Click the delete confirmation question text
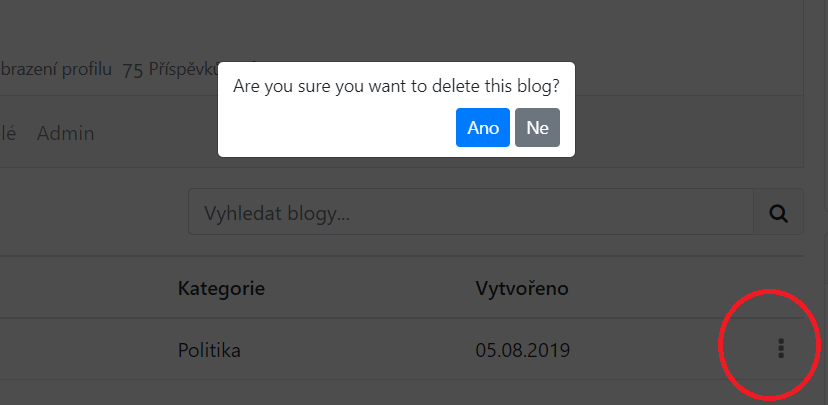The width and height of the screenshot is (828, 405). tap(396, 86)
